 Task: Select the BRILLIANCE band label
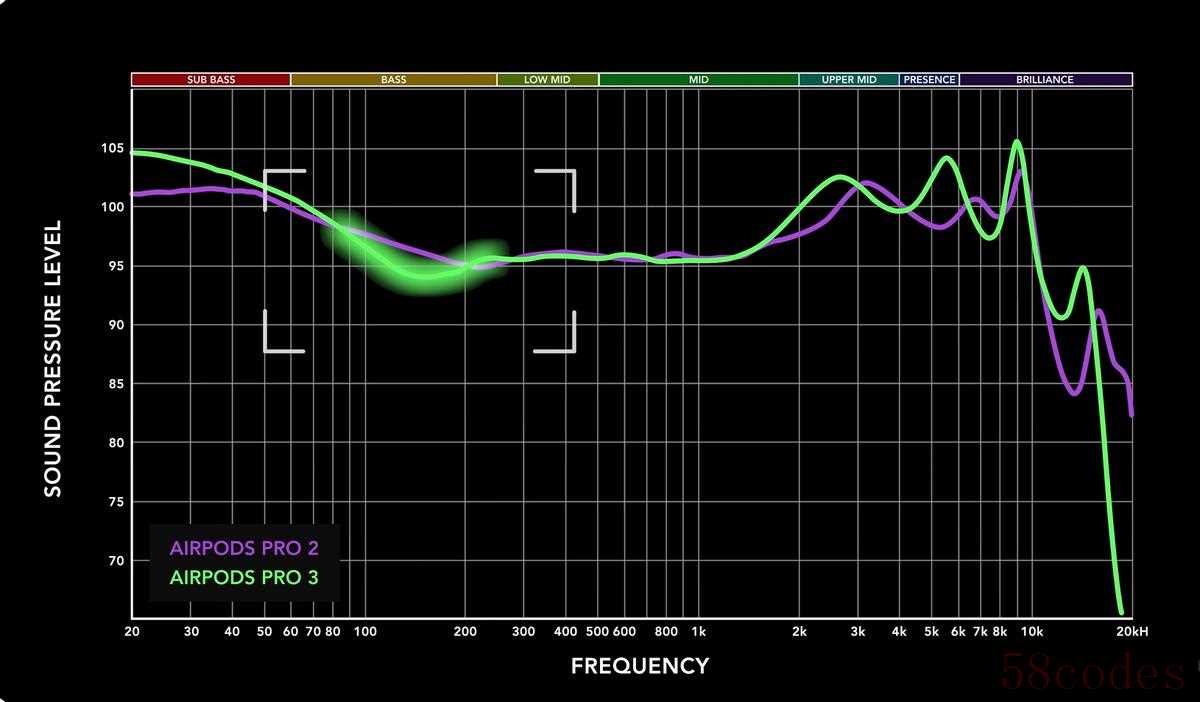[x=1045, y=80]
